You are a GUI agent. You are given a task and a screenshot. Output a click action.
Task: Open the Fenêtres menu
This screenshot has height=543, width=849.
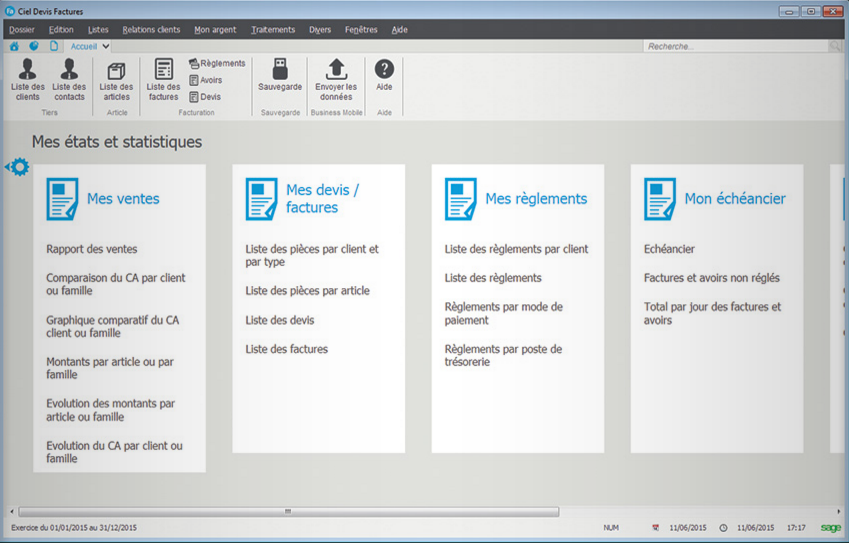tap(361, 30)
